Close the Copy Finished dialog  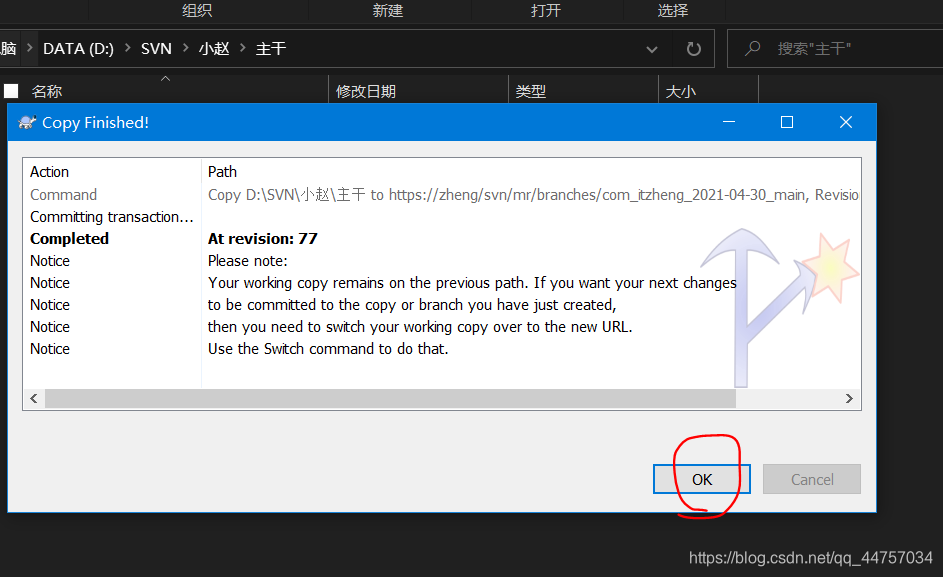click(x=846, y=122)
